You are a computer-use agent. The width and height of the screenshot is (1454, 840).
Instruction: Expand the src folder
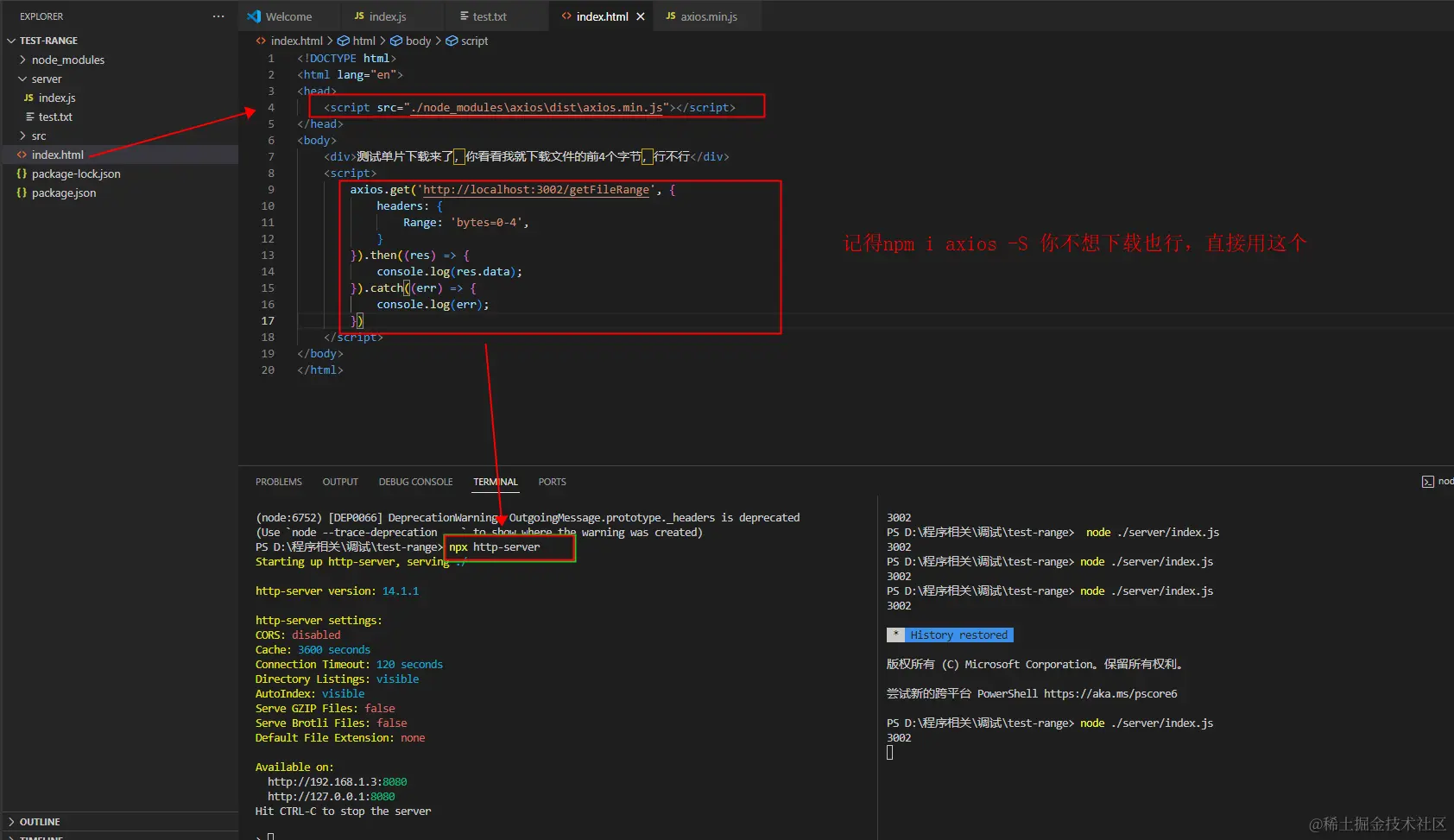tap(22, 136)
